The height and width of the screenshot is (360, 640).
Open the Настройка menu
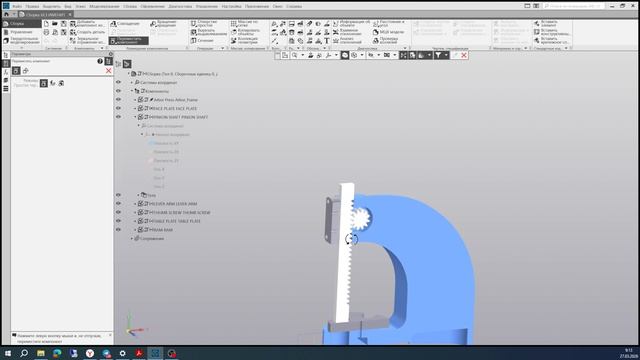[231, 7]
